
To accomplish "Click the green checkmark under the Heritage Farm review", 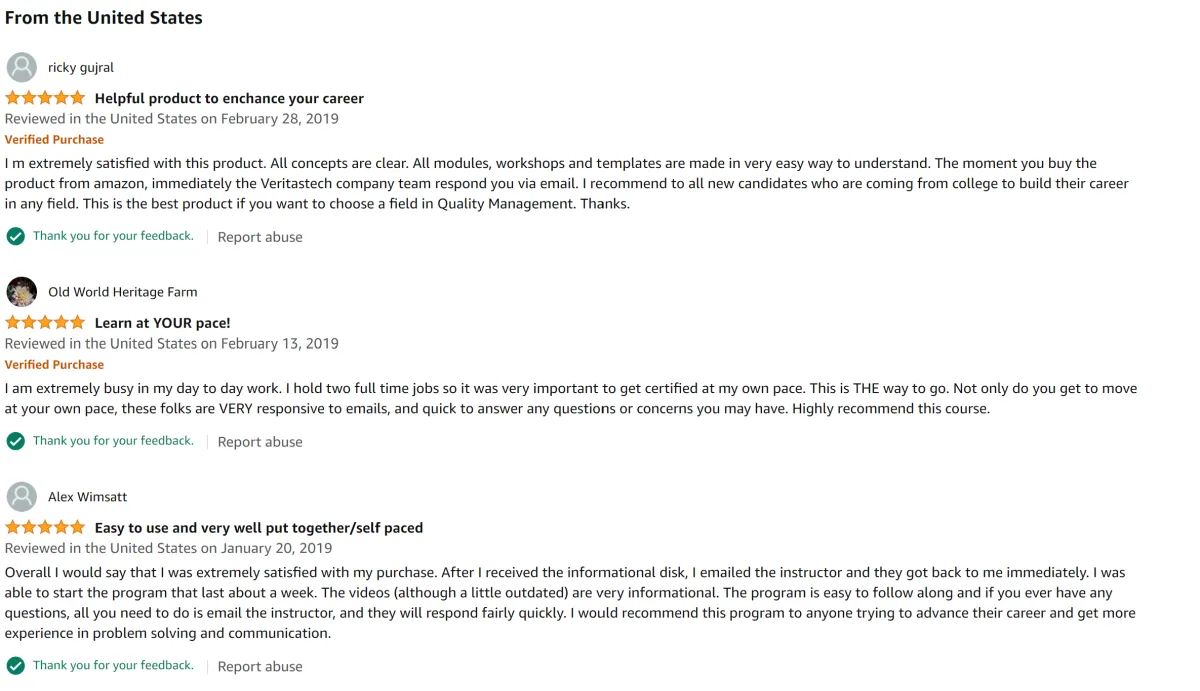I will (15, 441).
